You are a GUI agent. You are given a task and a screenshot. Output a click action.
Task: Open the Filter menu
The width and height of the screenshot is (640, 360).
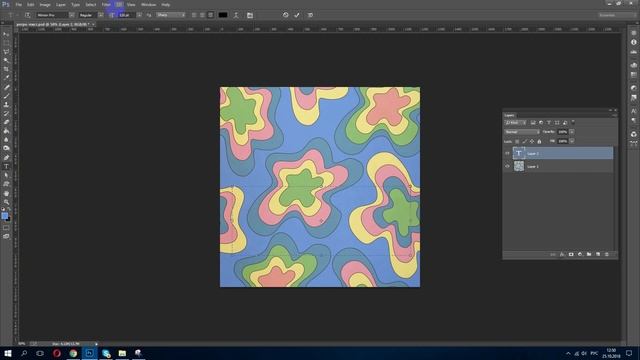[x=106, y=4]
